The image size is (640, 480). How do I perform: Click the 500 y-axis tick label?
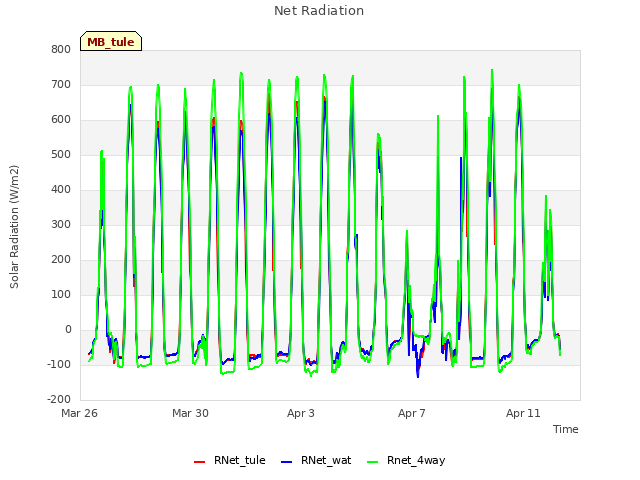(61, 154)
